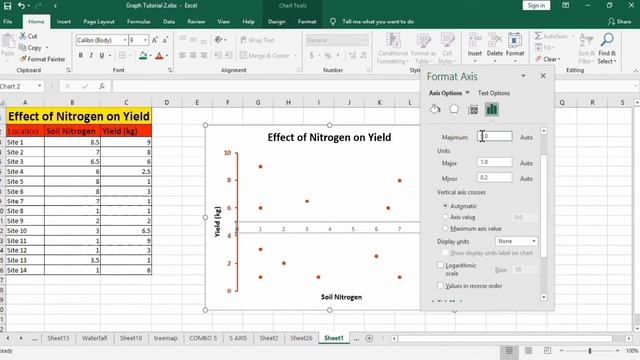640x360 pixels.
Task: Click Merge & Center button
Action: [x=265, y=55]
